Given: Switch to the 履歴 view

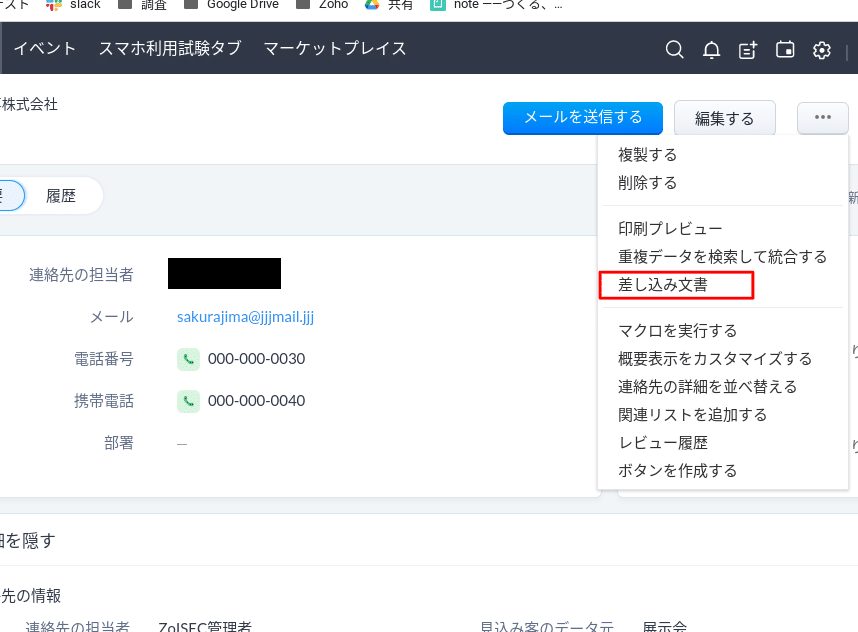Looking at the screenshot, I should click(x=61, y=196).
